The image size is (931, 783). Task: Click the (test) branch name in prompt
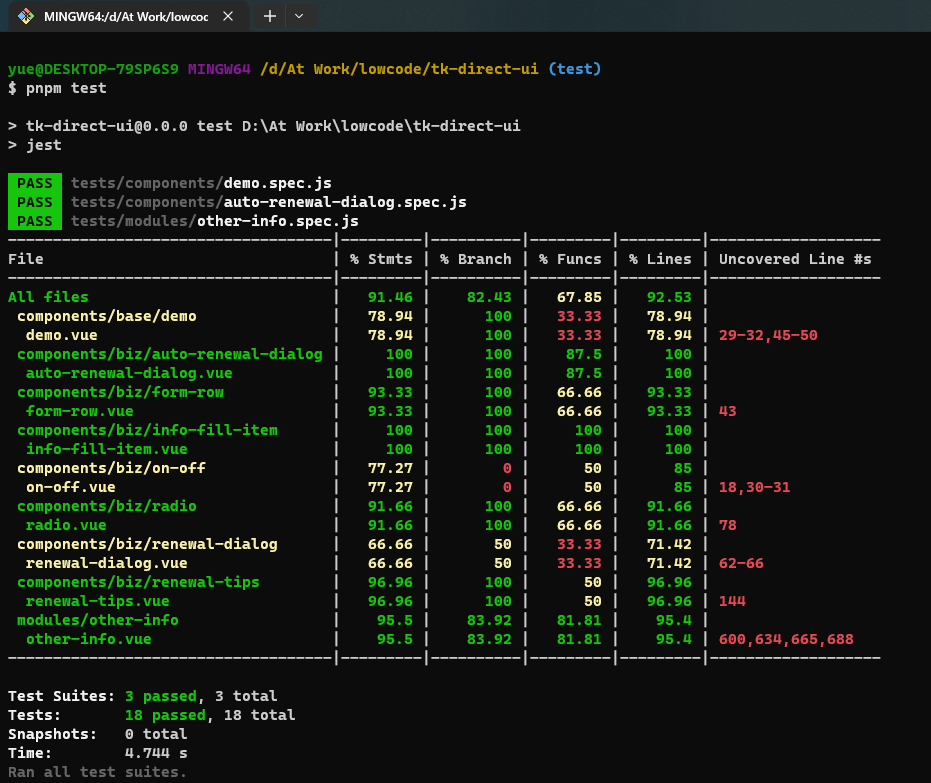point(575,69)
